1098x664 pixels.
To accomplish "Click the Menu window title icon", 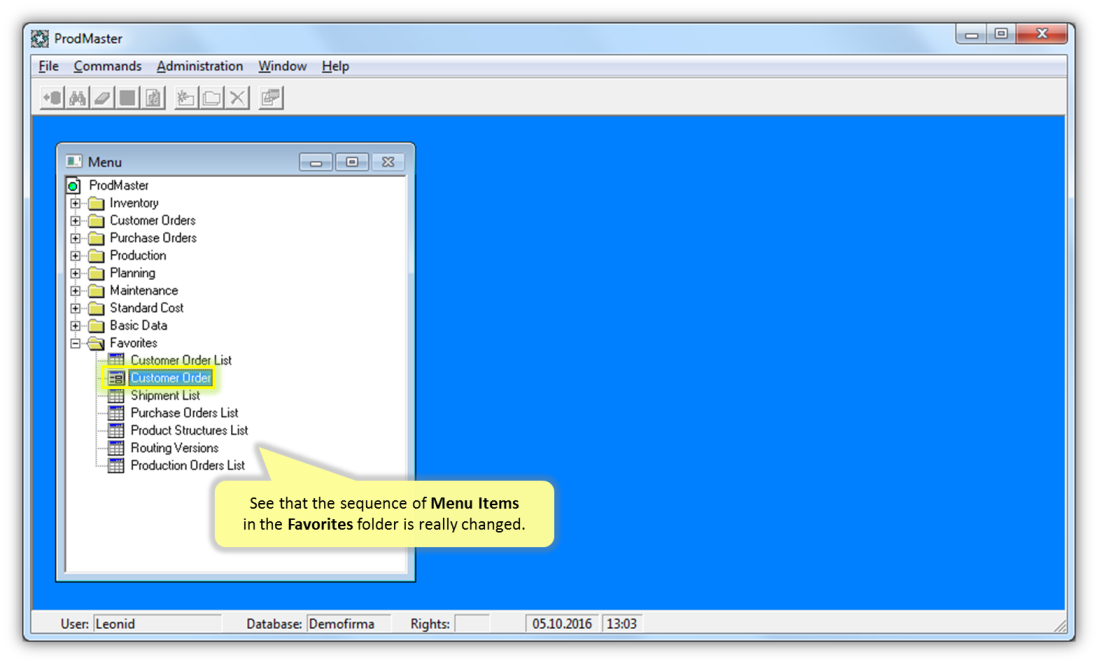I will click(x=74, y=162).
